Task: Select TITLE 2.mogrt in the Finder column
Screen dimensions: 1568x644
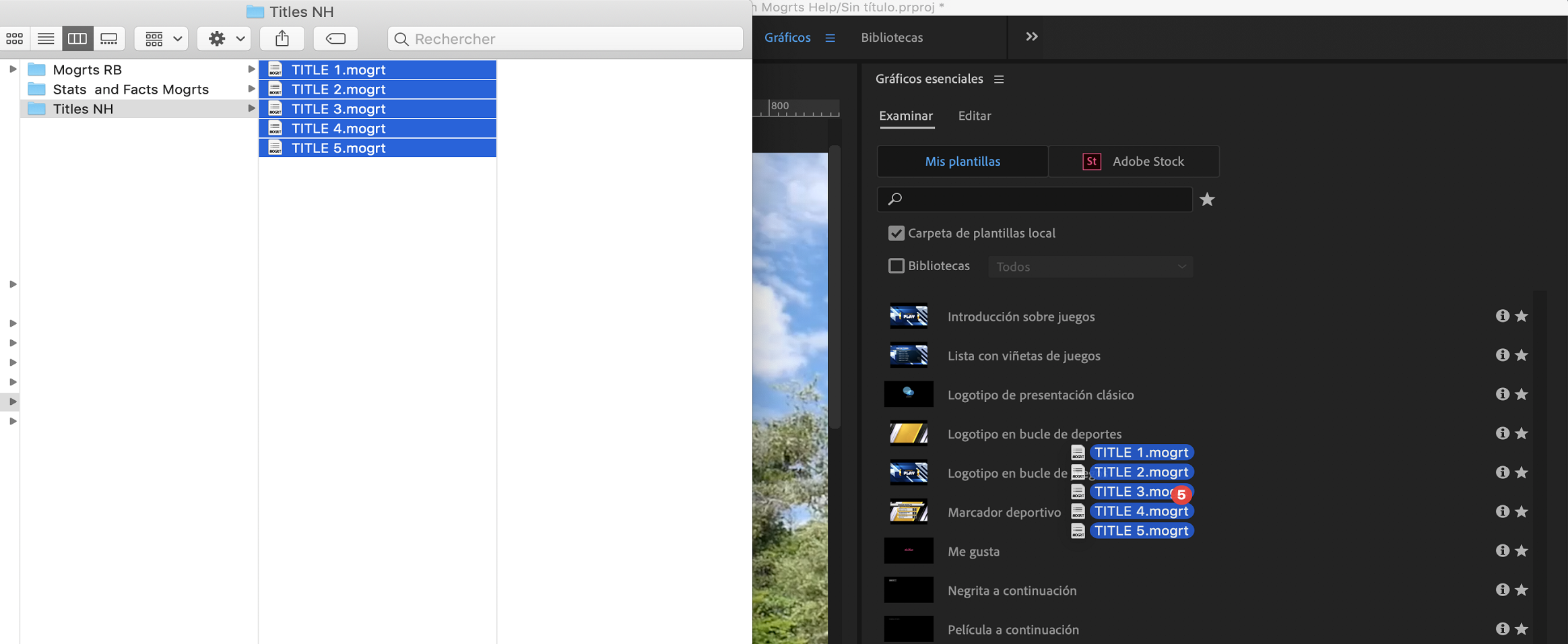Action: tap(378, 89)
